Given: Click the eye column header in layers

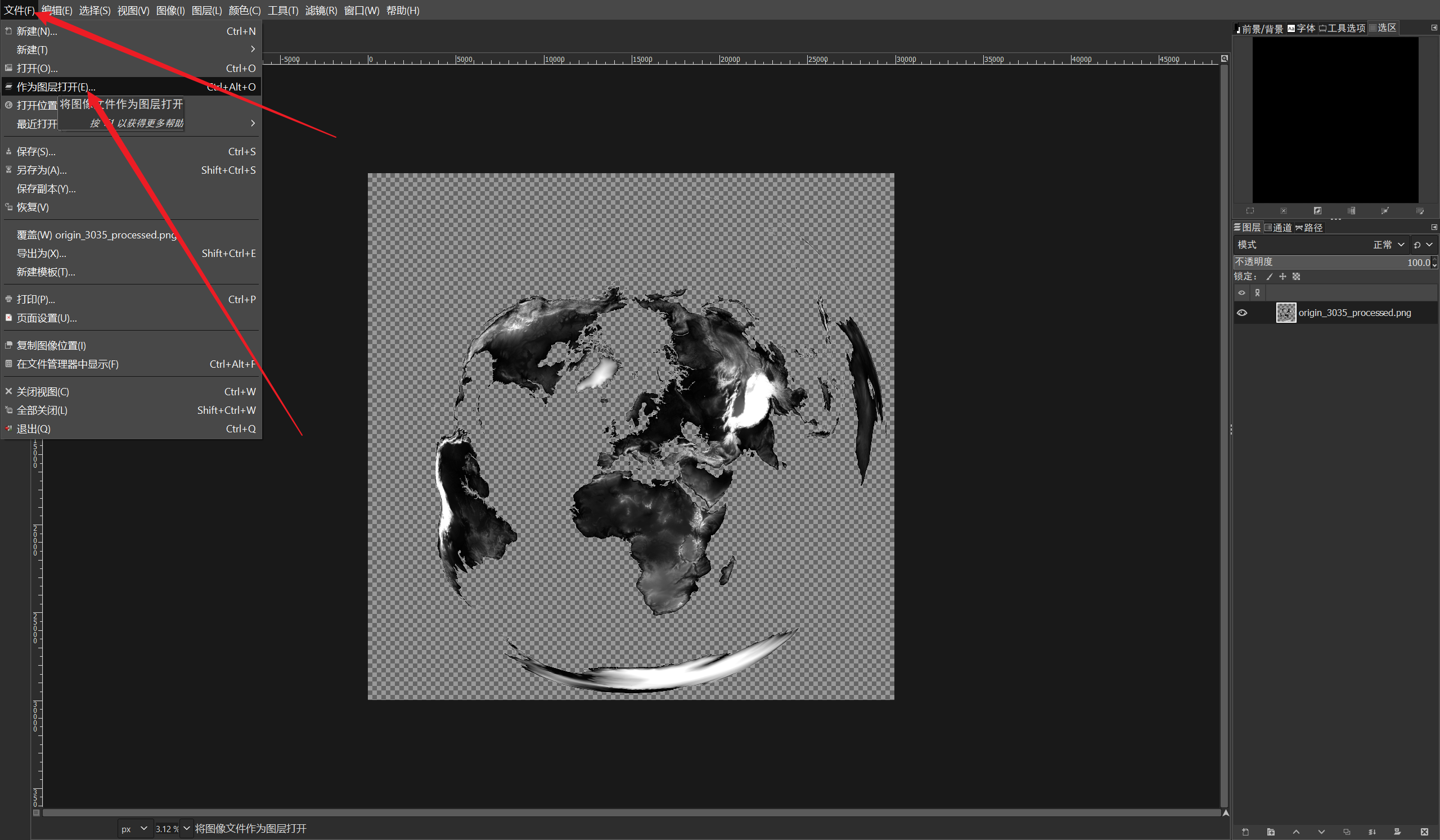Looking at the screenshot, I should (x=1241, y=293).
